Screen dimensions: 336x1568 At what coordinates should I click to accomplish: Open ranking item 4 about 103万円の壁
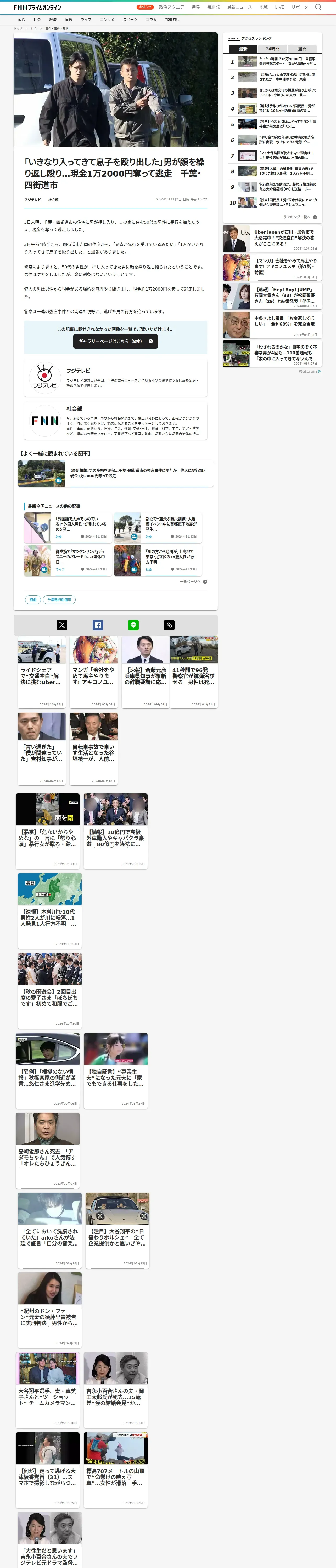click(273, 108)
